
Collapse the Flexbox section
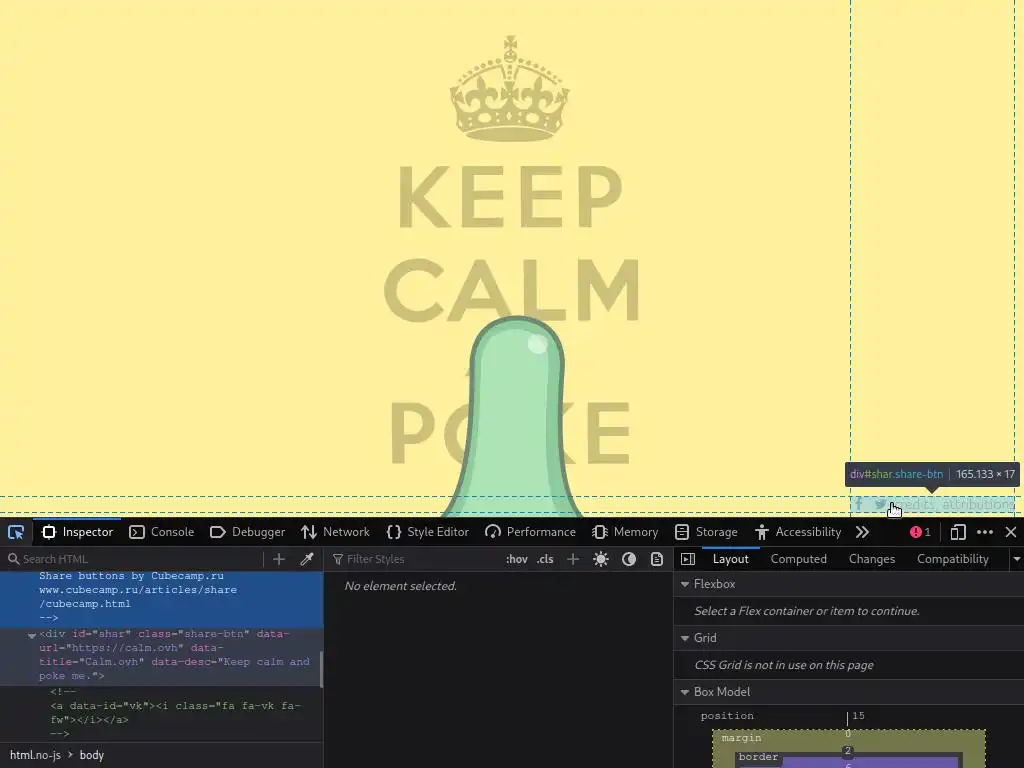point(685,584)
